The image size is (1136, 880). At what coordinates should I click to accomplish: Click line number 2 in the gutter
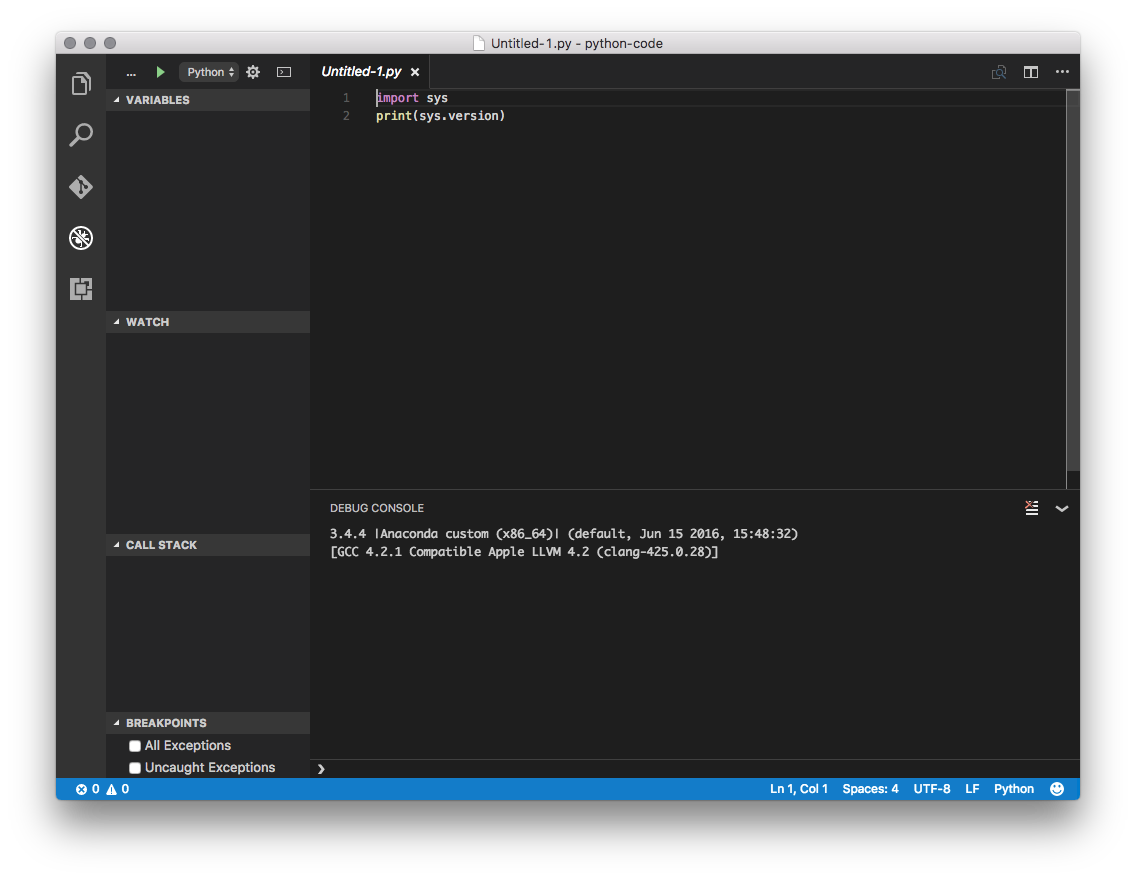click(346, 116)
